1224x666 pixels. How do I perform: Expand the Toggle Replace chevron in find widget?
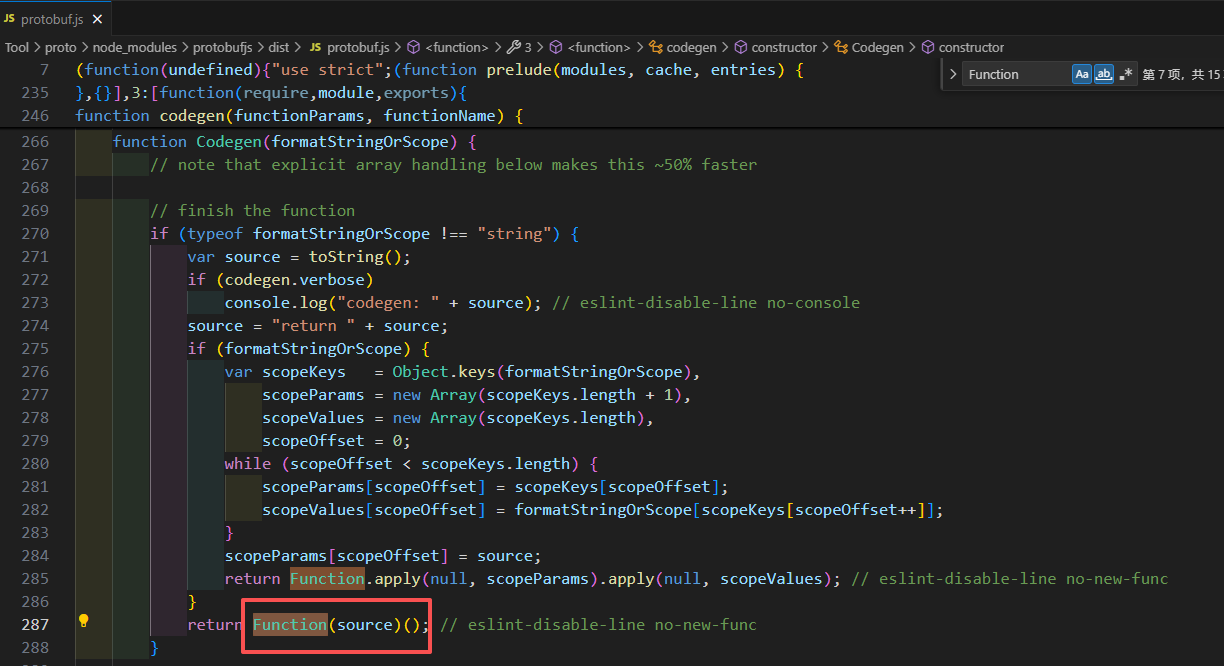(952, 74)
